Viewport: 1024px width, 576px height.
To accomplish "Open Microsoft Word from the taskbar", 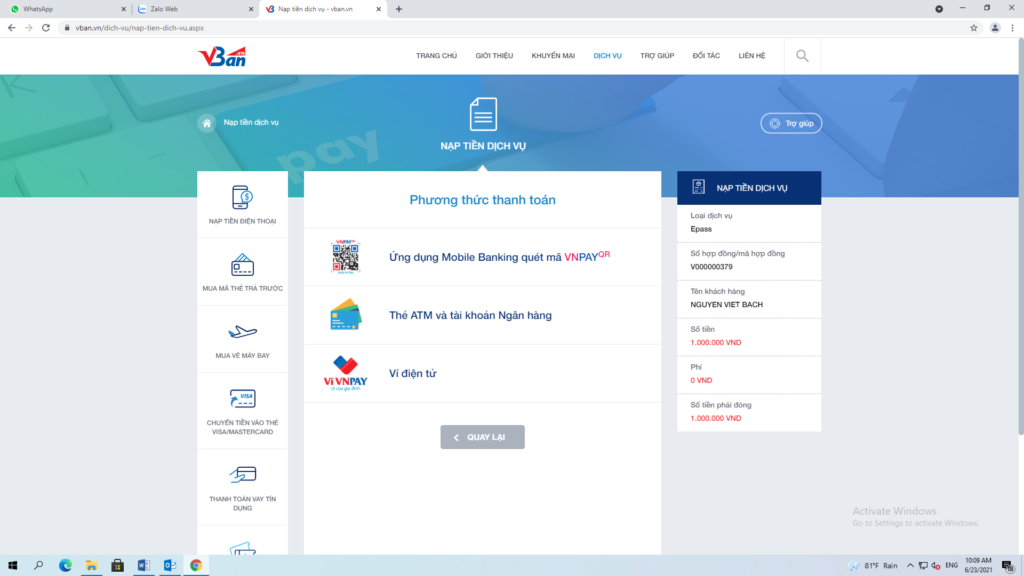I will coord(143,565).
